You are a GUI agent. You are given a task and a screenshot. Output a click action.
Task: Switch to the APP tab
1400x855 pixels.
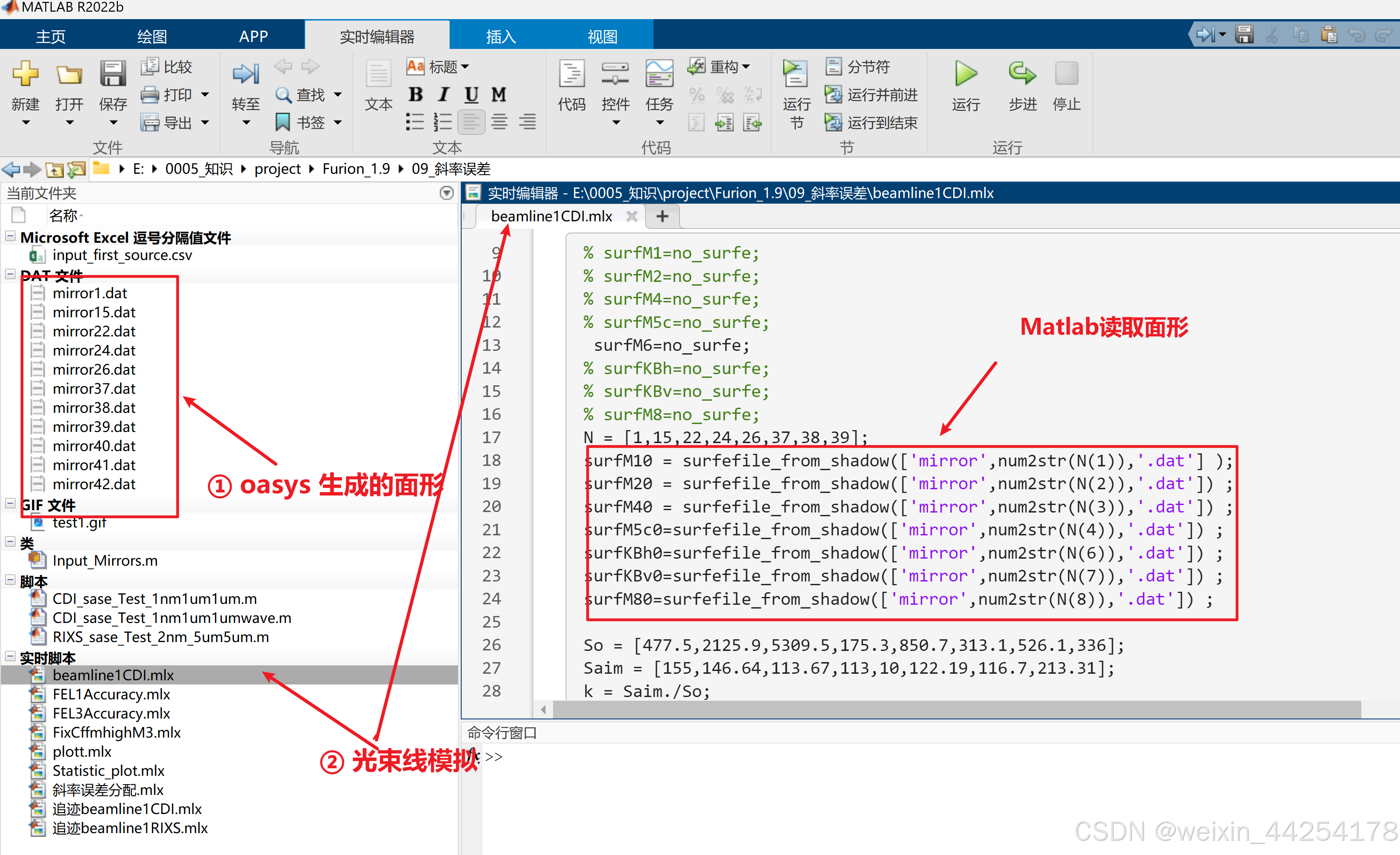point(253,36)
